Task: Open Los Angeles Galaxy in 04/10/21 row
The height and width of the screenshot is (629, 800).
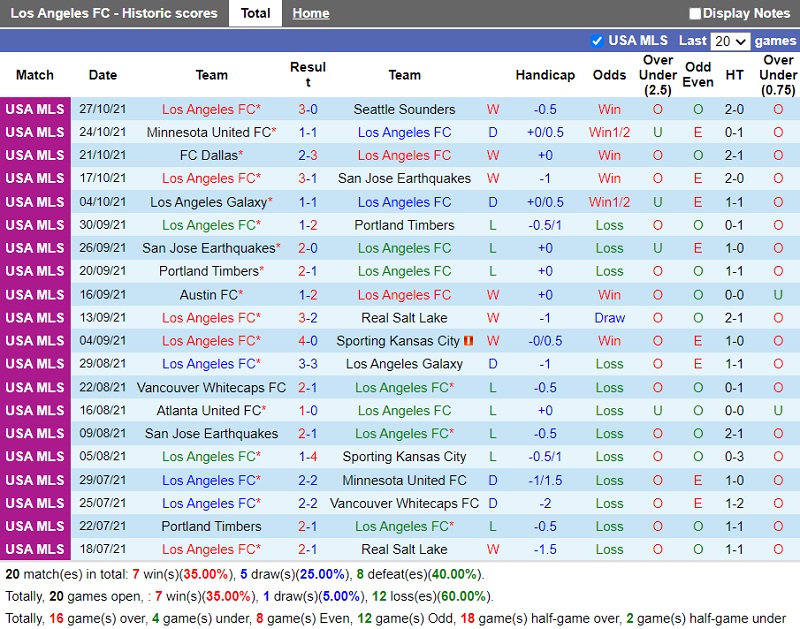Action: coord(208,202)
